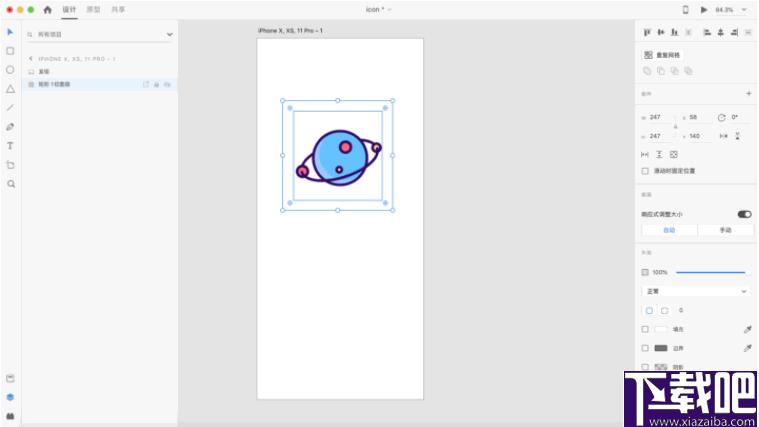Click the height input field 247
759x427 pixels.
[659, 137]
